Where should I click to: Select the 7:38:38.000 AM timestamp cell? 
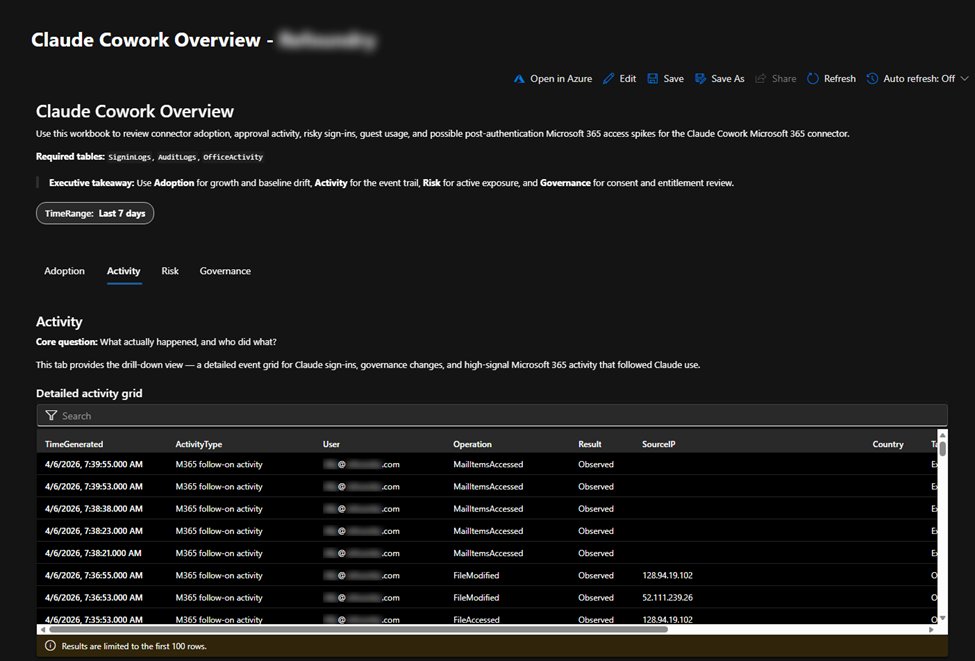[x=93, y=509]
